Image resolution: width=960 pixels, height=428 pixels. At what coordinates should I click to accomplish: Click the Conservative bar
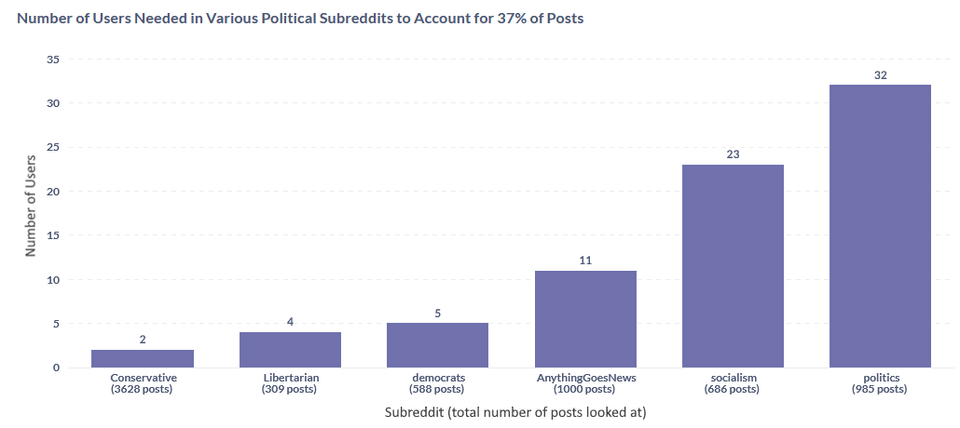pyautogui.click(x=143, y=359)
